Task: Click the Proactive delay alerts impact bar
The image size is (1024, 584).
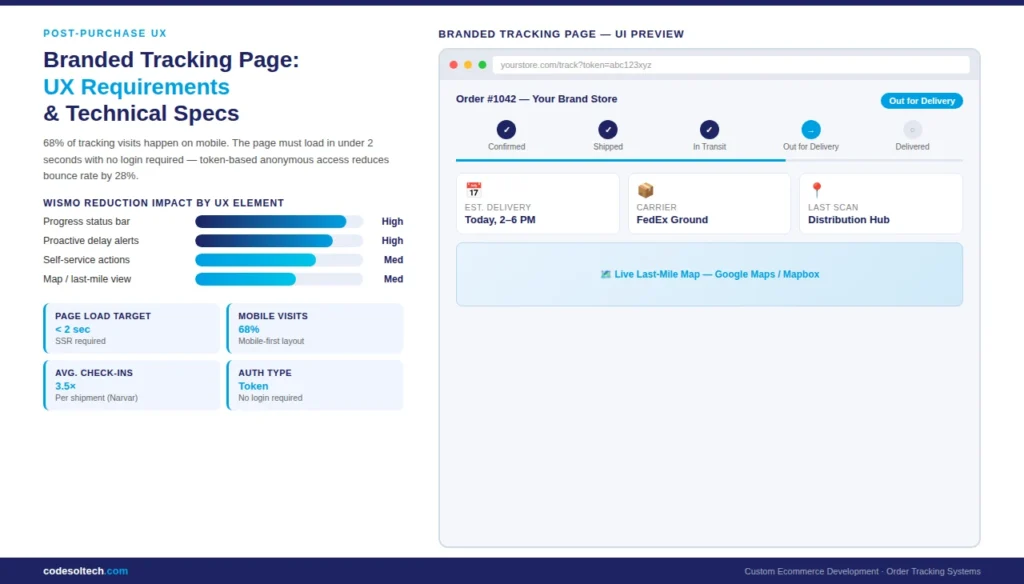Action: coord(279,240)
